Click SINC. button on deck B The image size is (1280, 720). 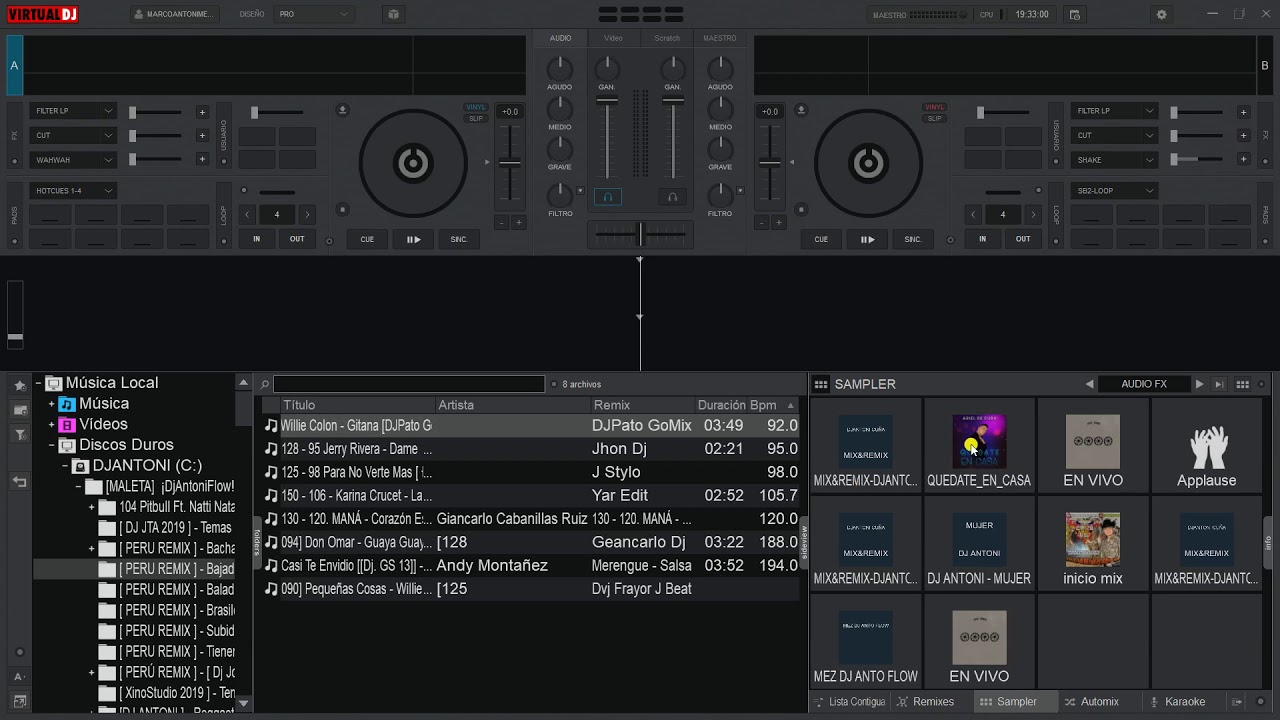913,239
